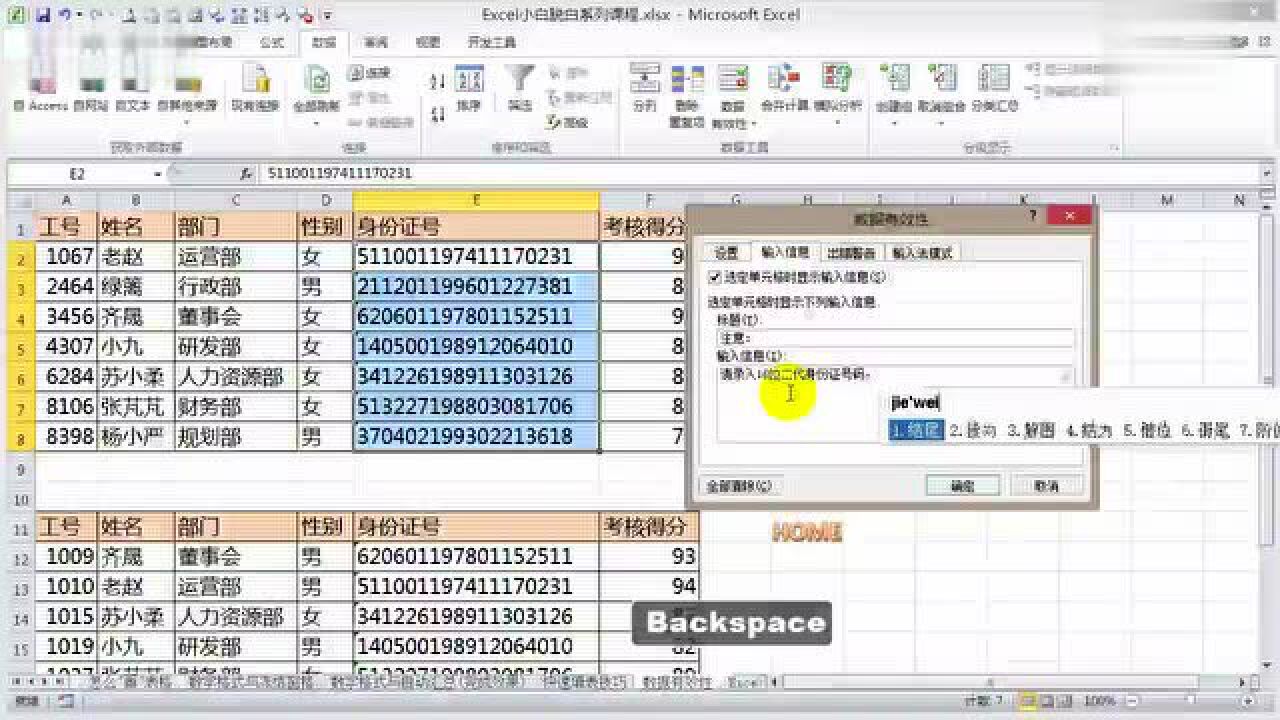Expand the Undo history dropdown arrow

[79, 16]
